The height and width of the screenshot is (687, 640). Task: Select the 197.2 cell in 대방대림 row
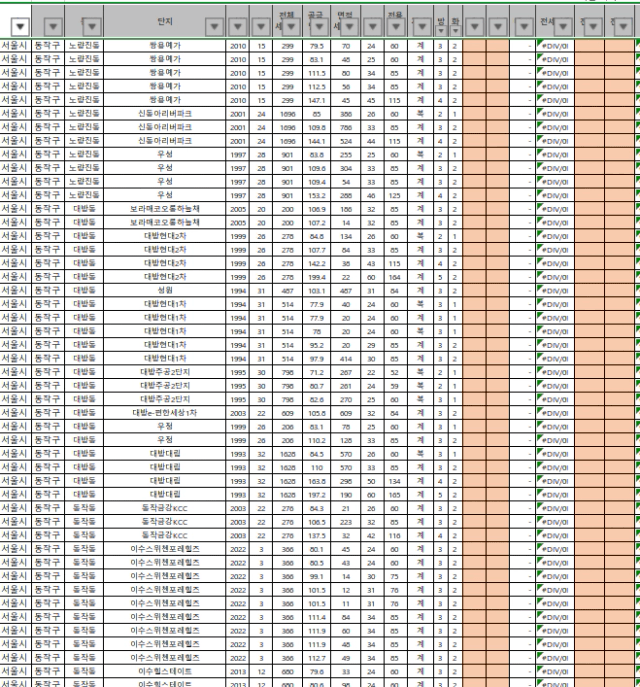(x=316, y=495)
